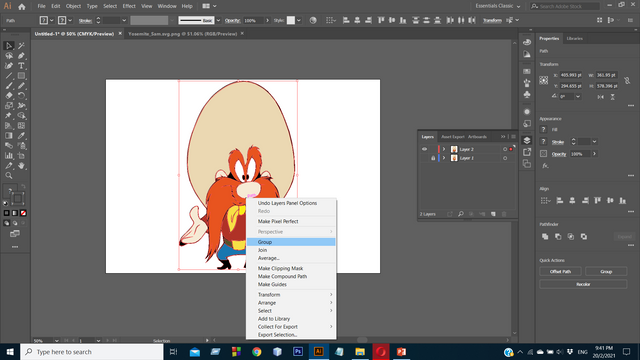
Task: Select the Gradient tool
Action: 9,136
